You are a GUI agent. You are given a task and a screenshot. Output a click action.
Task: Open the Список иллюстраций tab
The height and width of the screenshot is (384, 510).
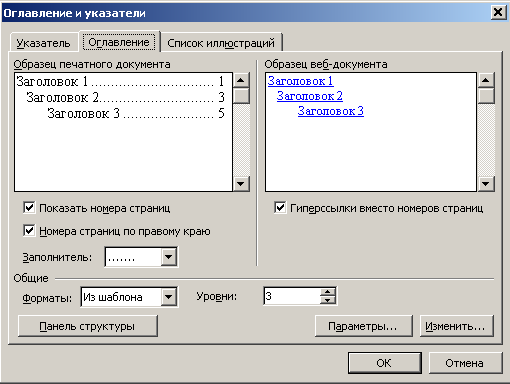coord(221,43)
